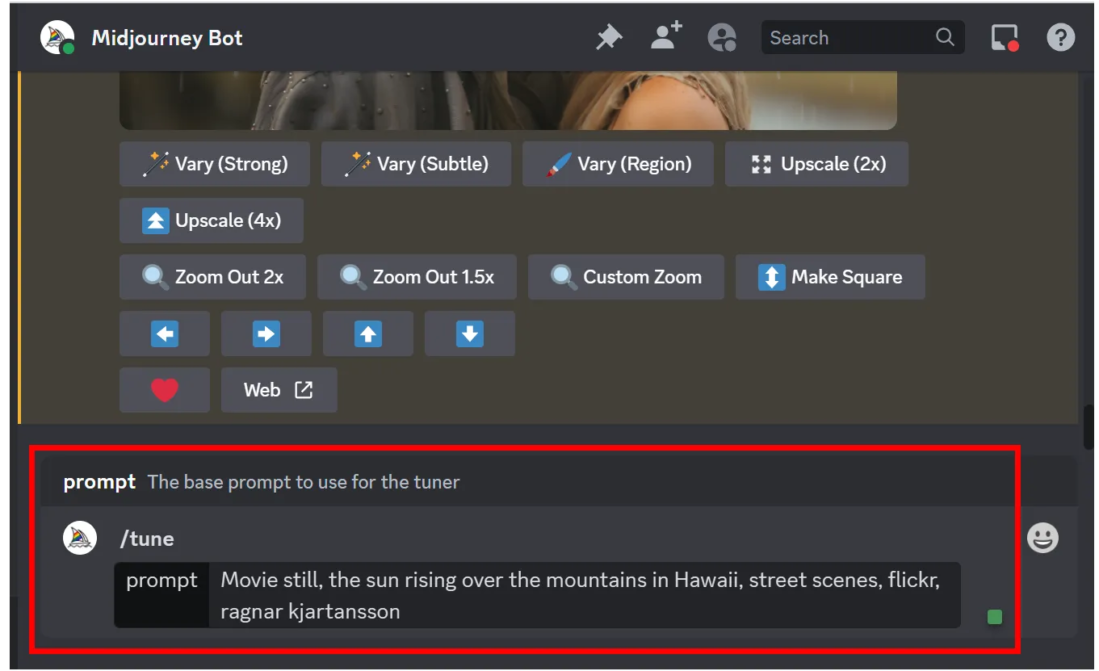Click Vary (Strong) button

click(215, 164)
